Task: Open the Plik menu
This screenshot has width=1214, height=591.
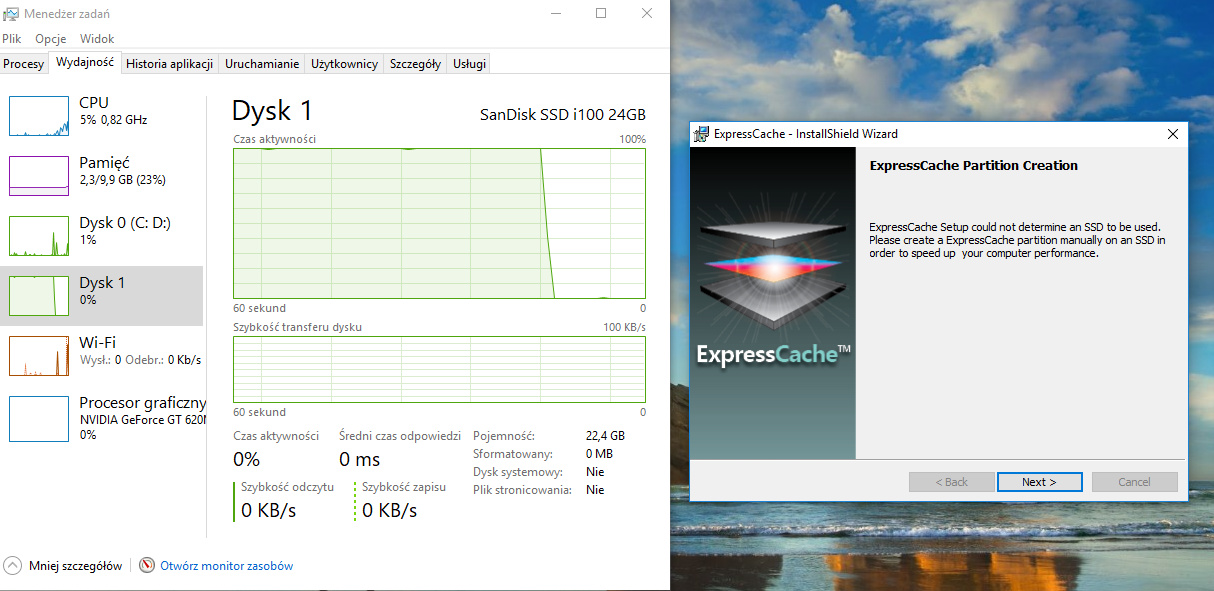Action: [x=12, y=39]
